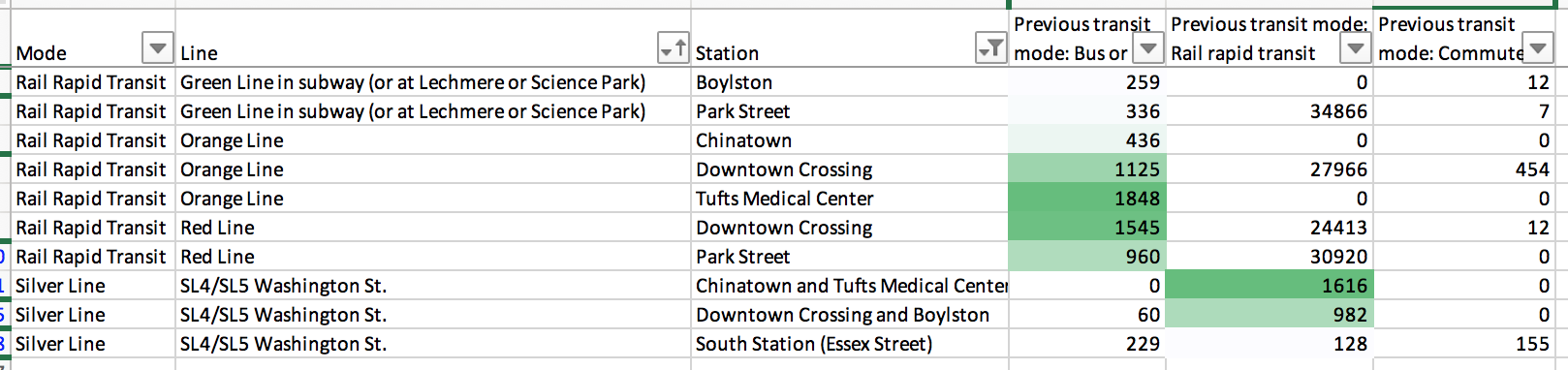The height and width of the screenshot is (370, 1568).
Task: Select the Mode header cell
Action: (93, 39)
